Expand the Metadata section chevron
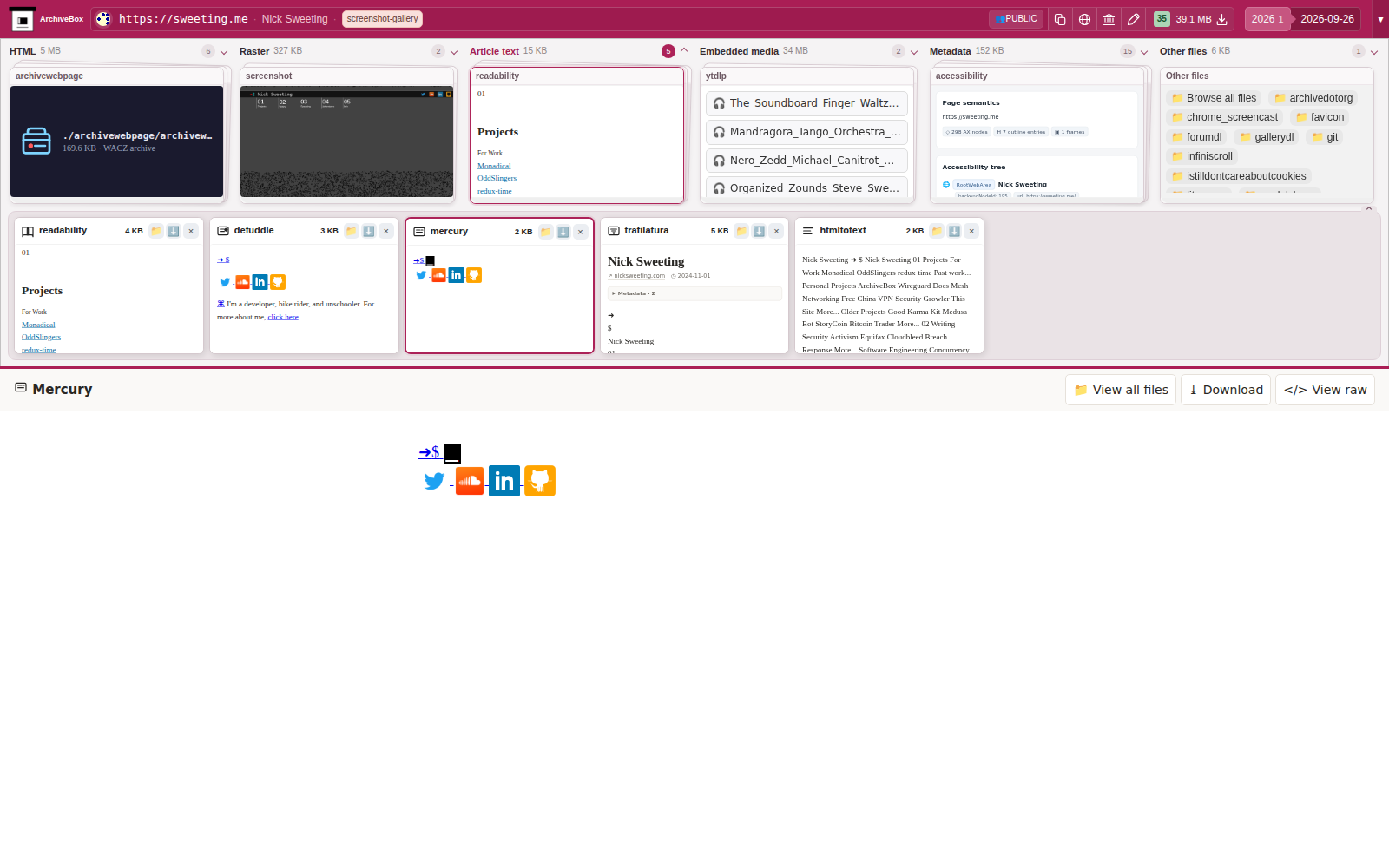Viewport: 1389px width, 868px height. coord(1144,52)
